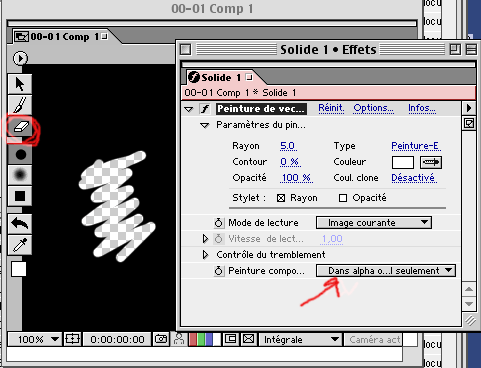Click the effects window collapse box
Screen dimensions: 481x368
coord(471,50)
